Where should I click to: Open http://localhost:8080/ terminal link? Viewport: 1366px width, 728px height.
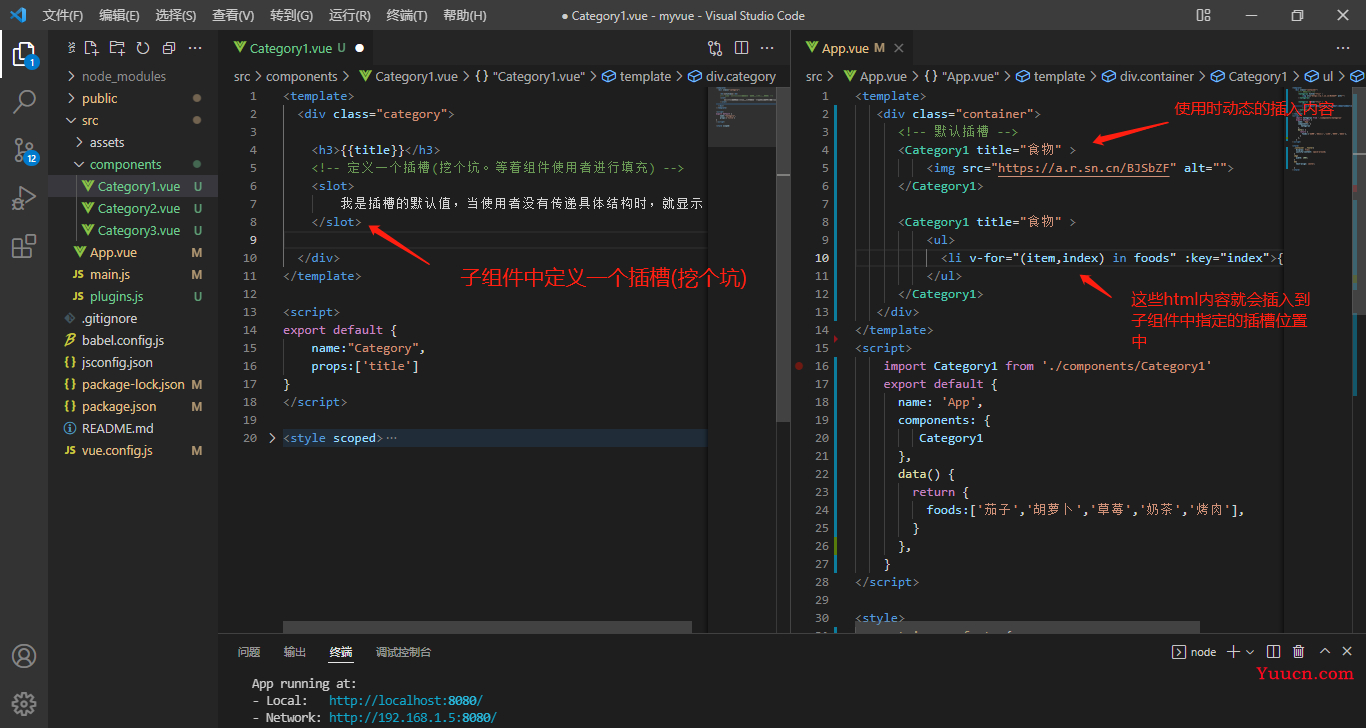coord(405,701)
